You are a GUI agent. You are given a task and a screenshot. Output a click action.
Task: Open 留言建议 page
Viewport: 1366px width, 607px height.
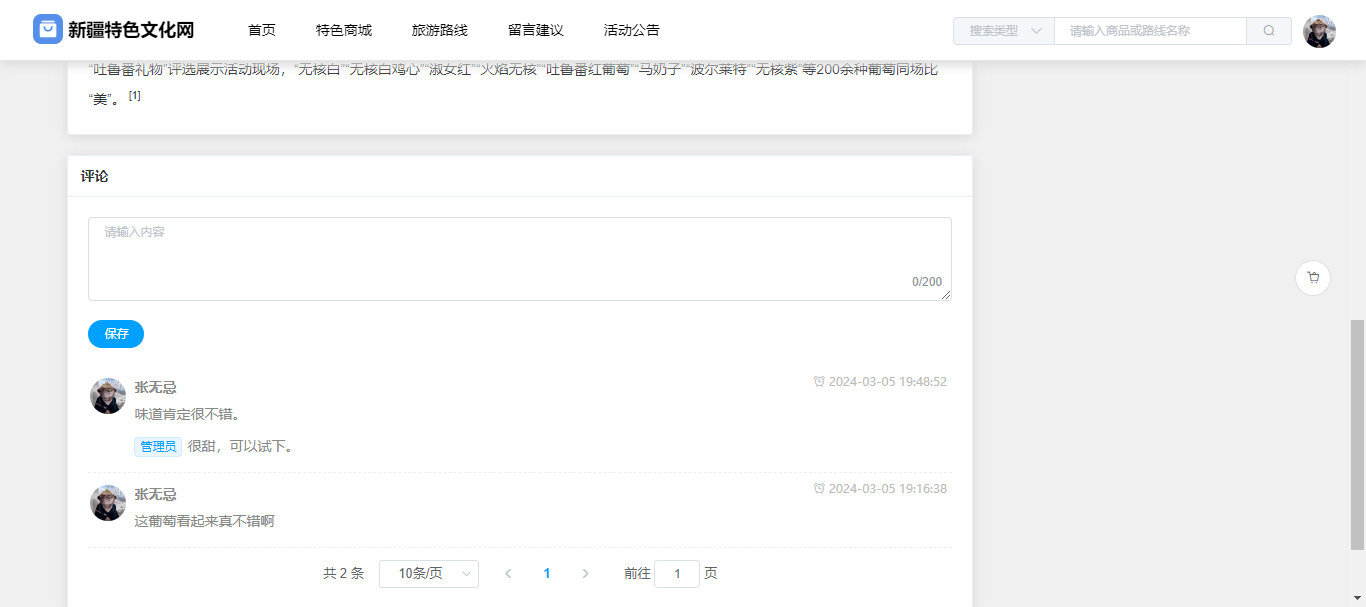point(536,30)
